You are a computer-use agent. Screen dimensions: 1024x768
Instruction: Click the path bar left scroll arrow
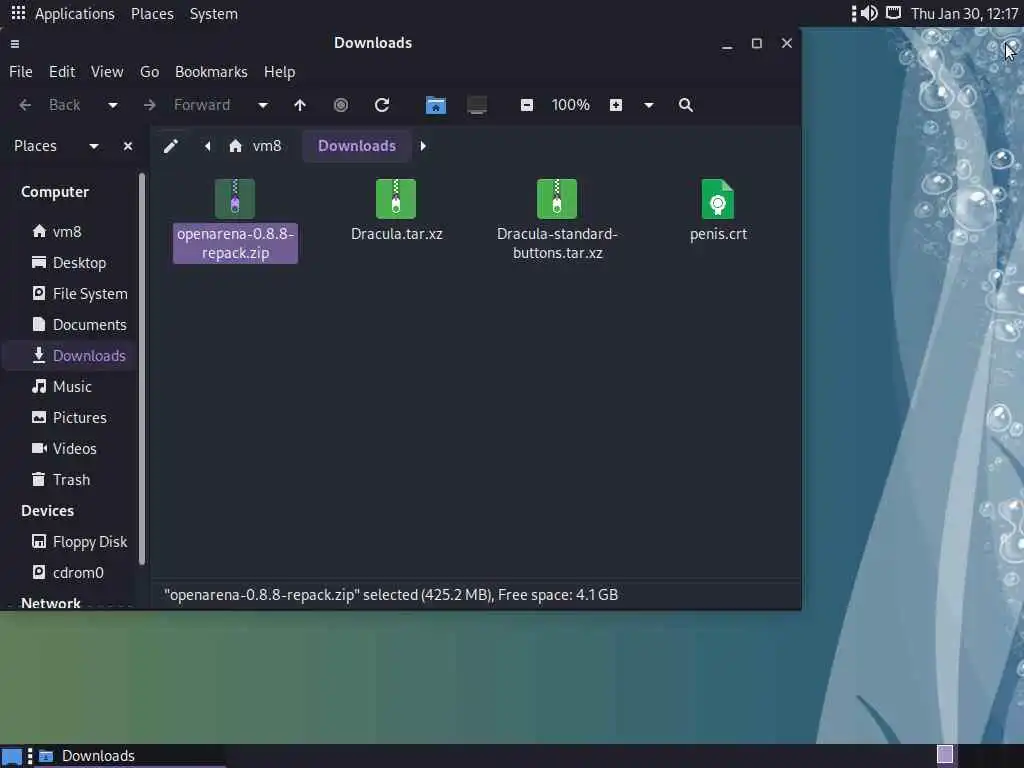tap(207, 146)
